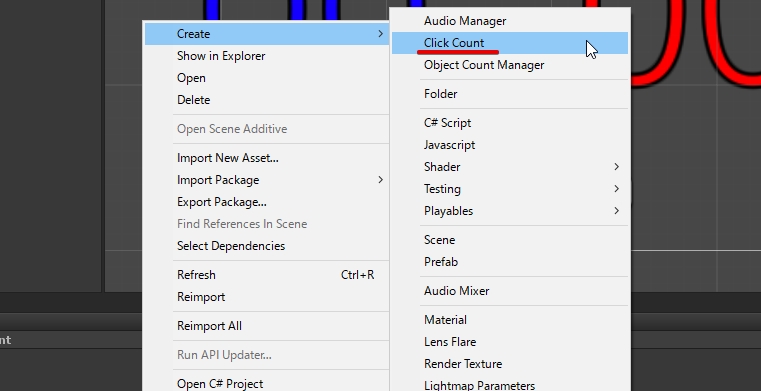761x391 pixels.
Task: Choose Audio Manager in the submenu
Action: click(510, 21)
